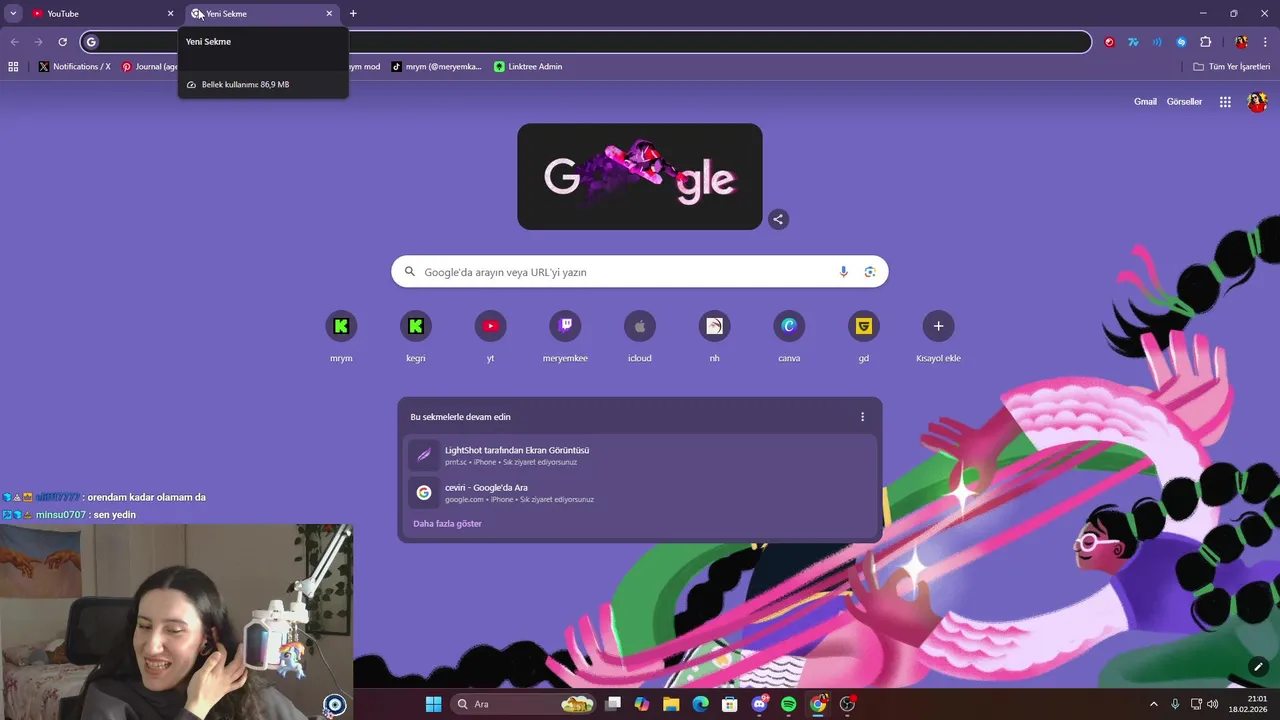Reload the current page

point(62,42)
